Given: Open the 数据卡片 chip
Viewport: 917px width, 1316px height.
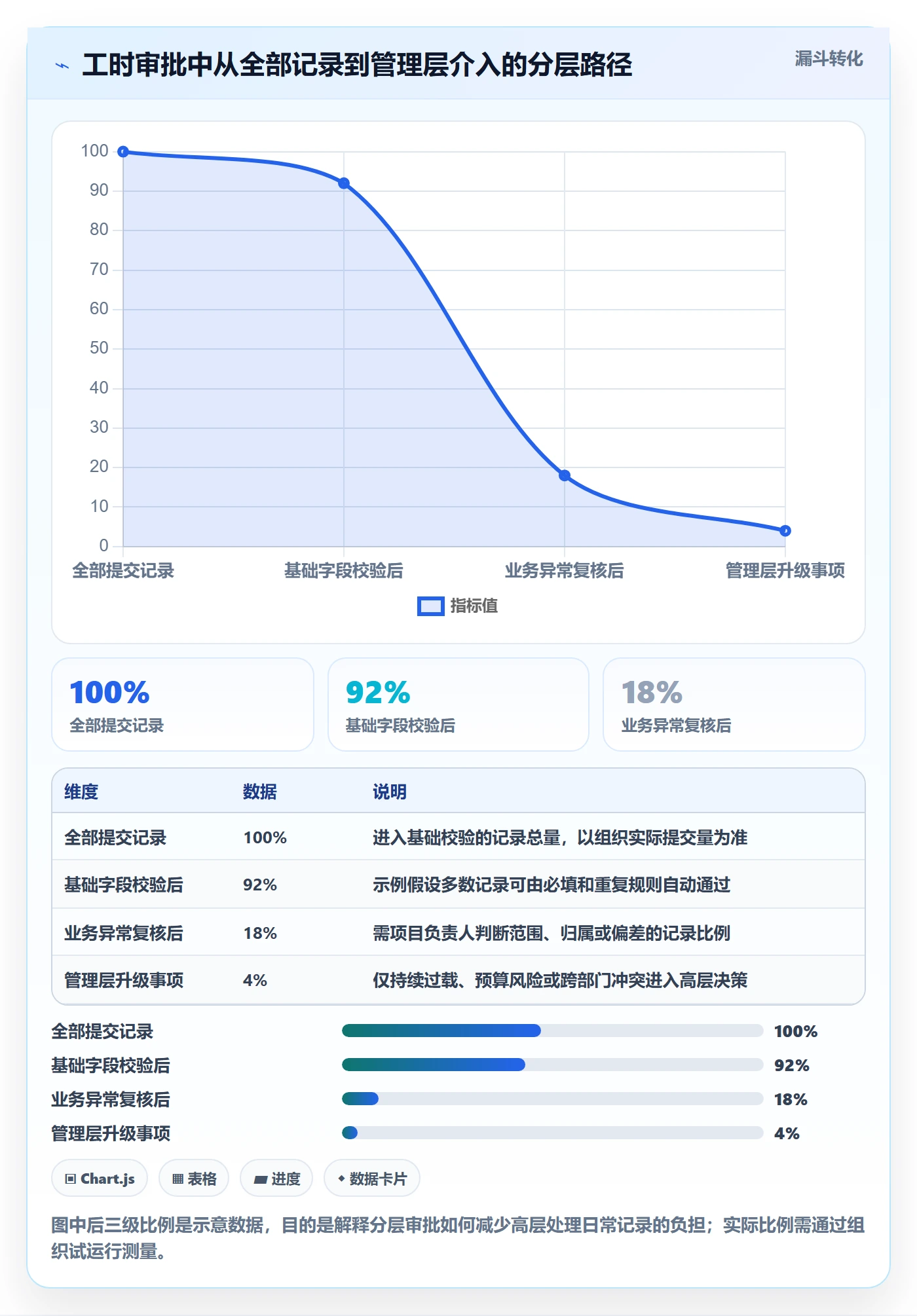Looking at the screenshot, I should coord(372,1179).
